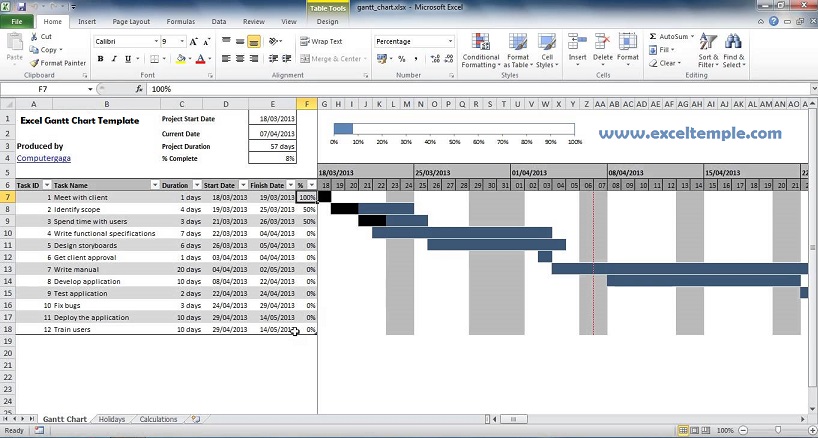Click Decrease Decimal icon

[x=450, y=59]
